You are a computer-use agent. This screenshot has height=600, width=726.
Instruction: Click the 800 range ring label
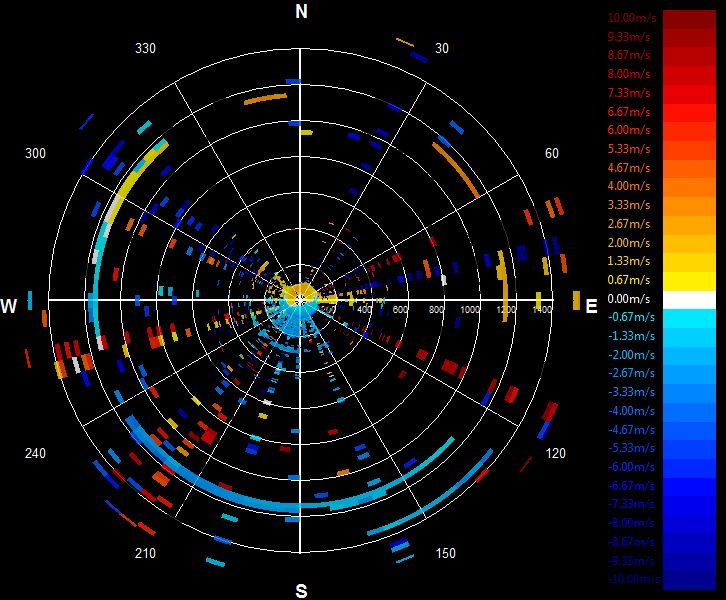pos(436,309)
